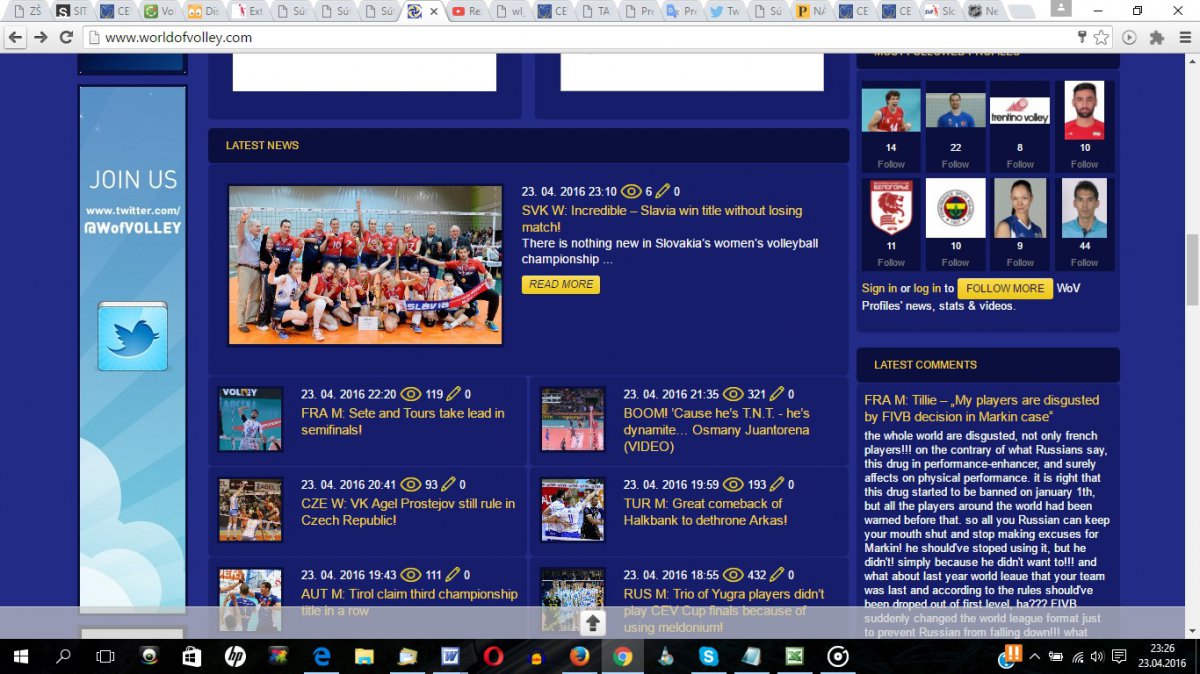Screen dimensions: 1200x674
Task: Switch to the 'ZŠ' browser tab
Action: point(27,11)
